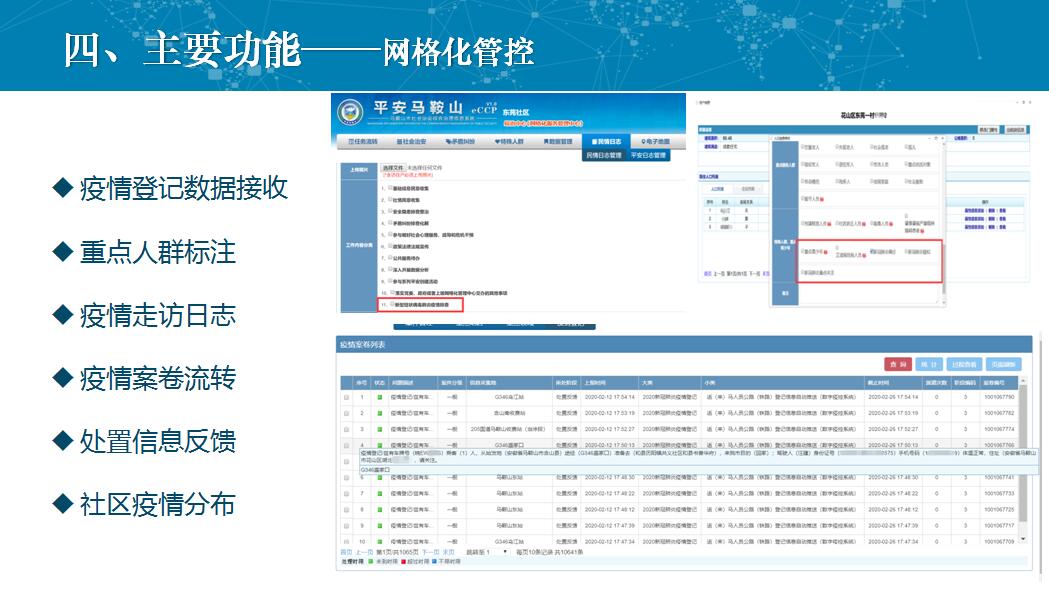This screenshot has width=1049, height=591.
Task: Click the diamond bullet beside 社区疫情分布
Action: (x=62, y=503)
